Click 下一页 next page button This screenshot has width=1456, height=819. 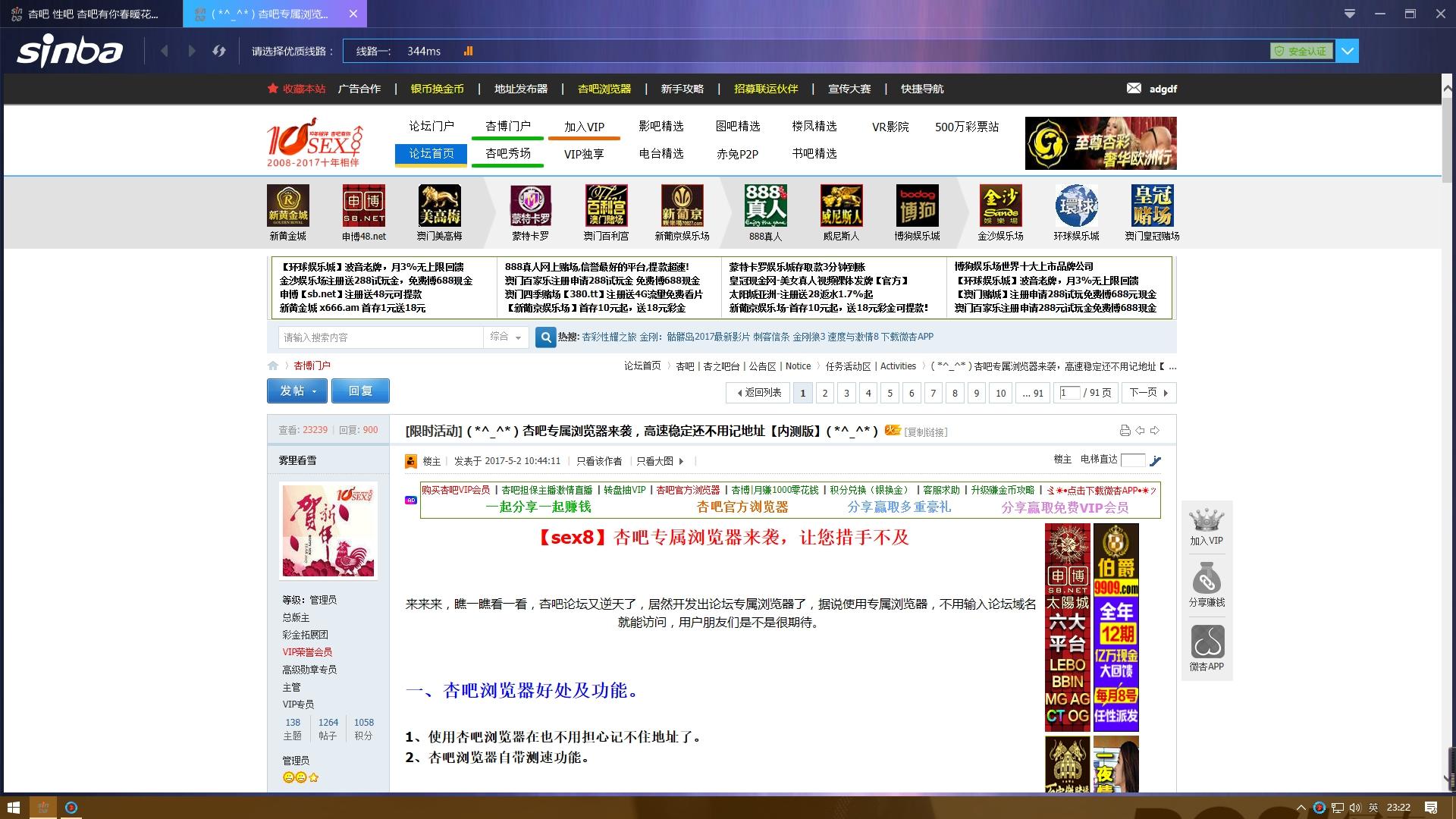(x=1149, y=393)
